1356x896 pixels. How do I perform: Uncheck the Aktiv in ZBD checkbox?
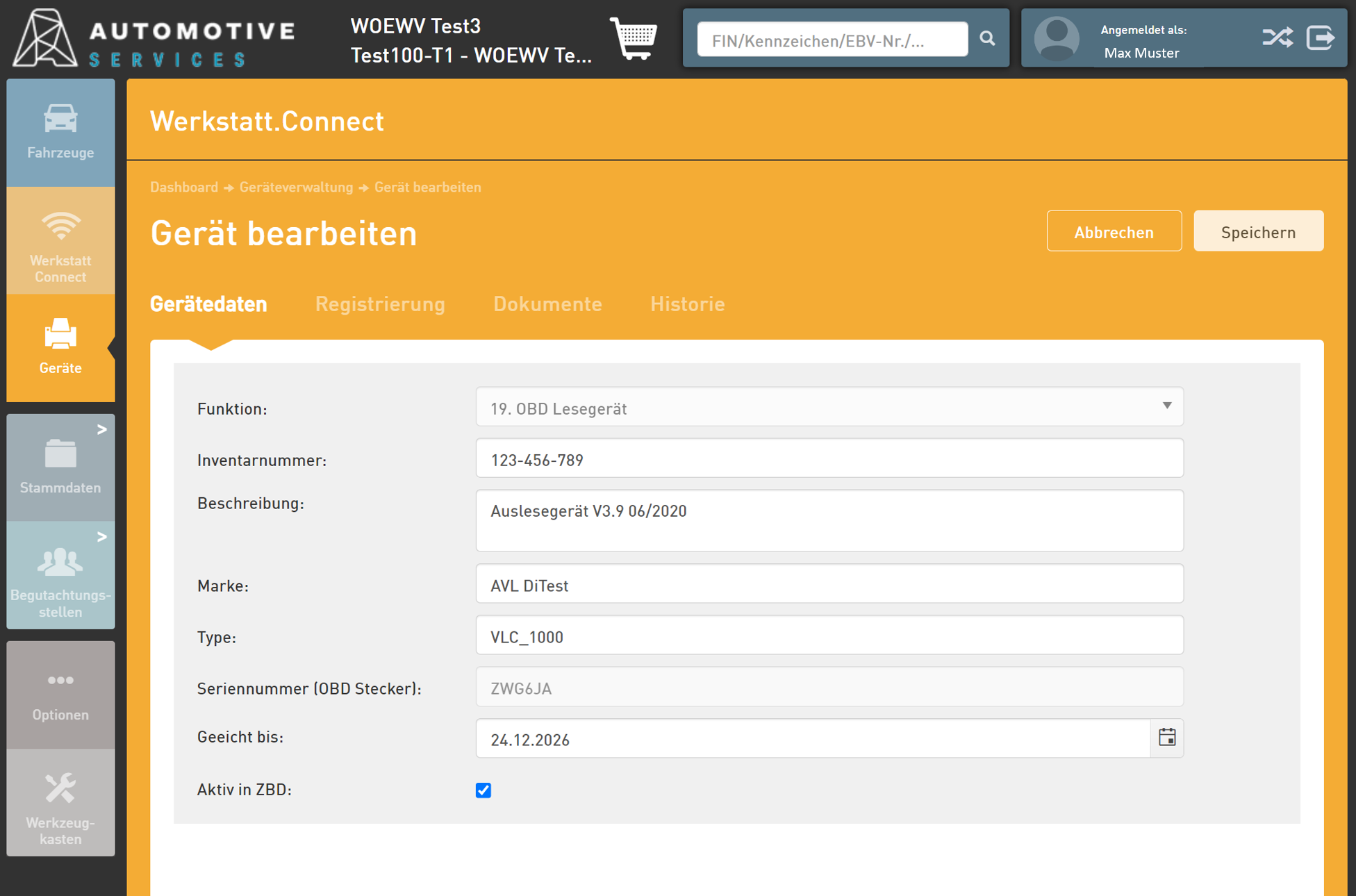[483, 790]
